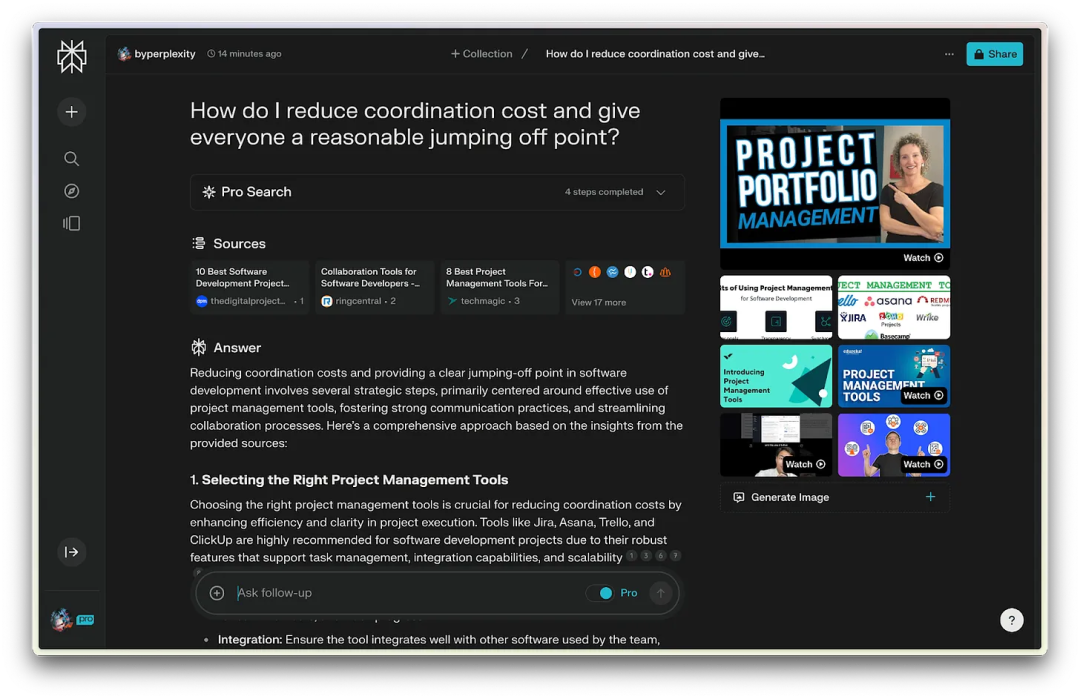Open the Library icon in sidebar
Screen dimensions: 1080x699
[x=71, y=223]
